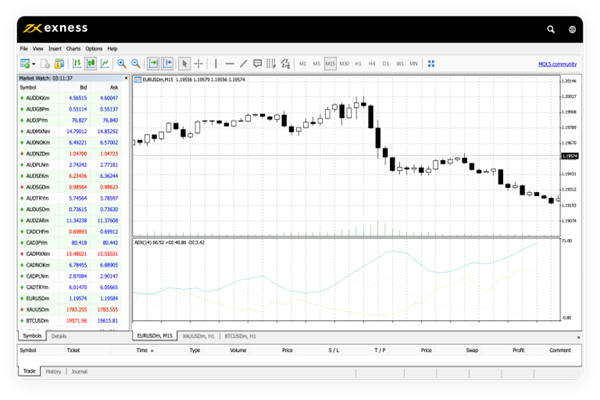
Task: Select the Trendline drawing tool
Action: coord(244,64)
